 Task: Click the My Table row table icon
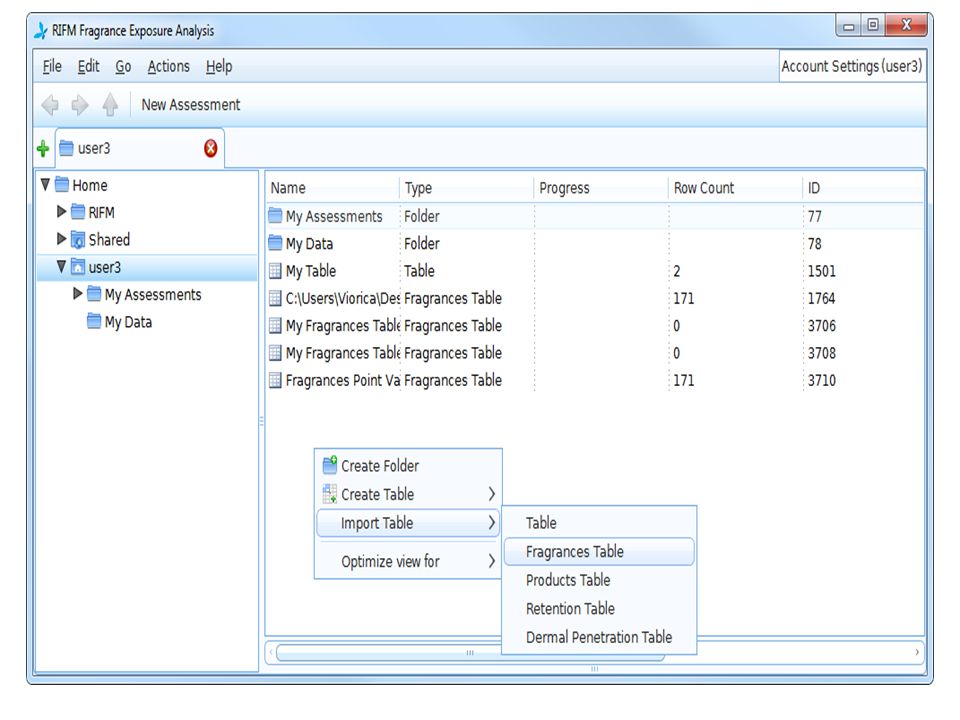276,271
